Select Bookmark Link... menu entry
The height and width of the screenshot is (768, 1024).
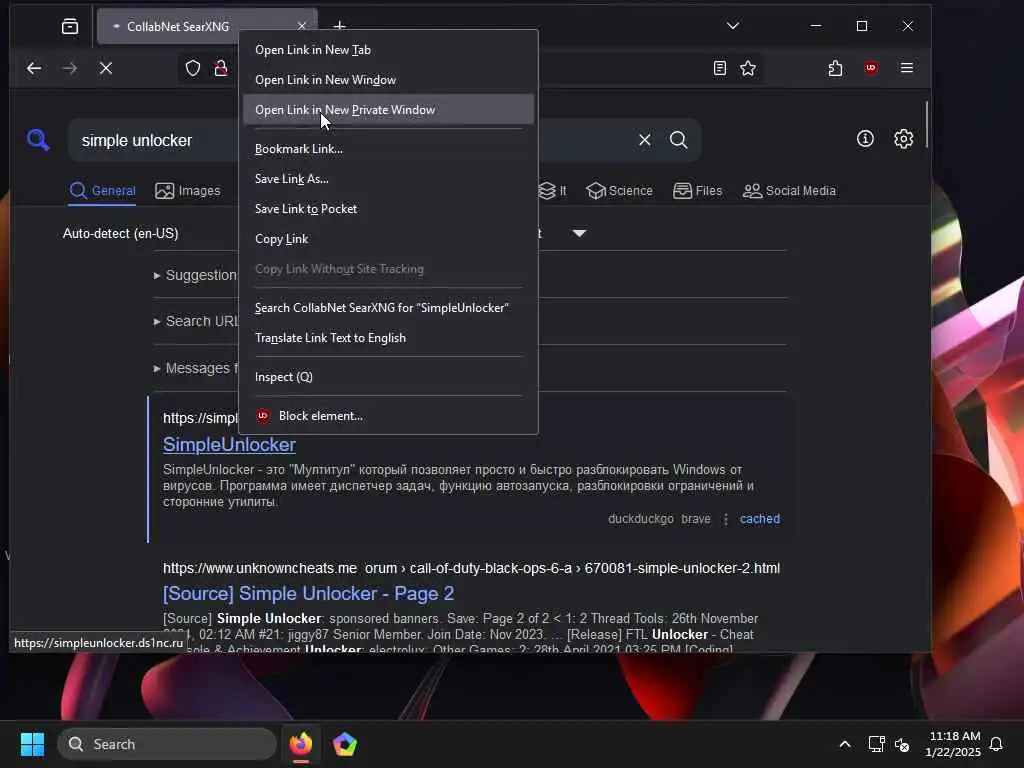pos(389,149)
